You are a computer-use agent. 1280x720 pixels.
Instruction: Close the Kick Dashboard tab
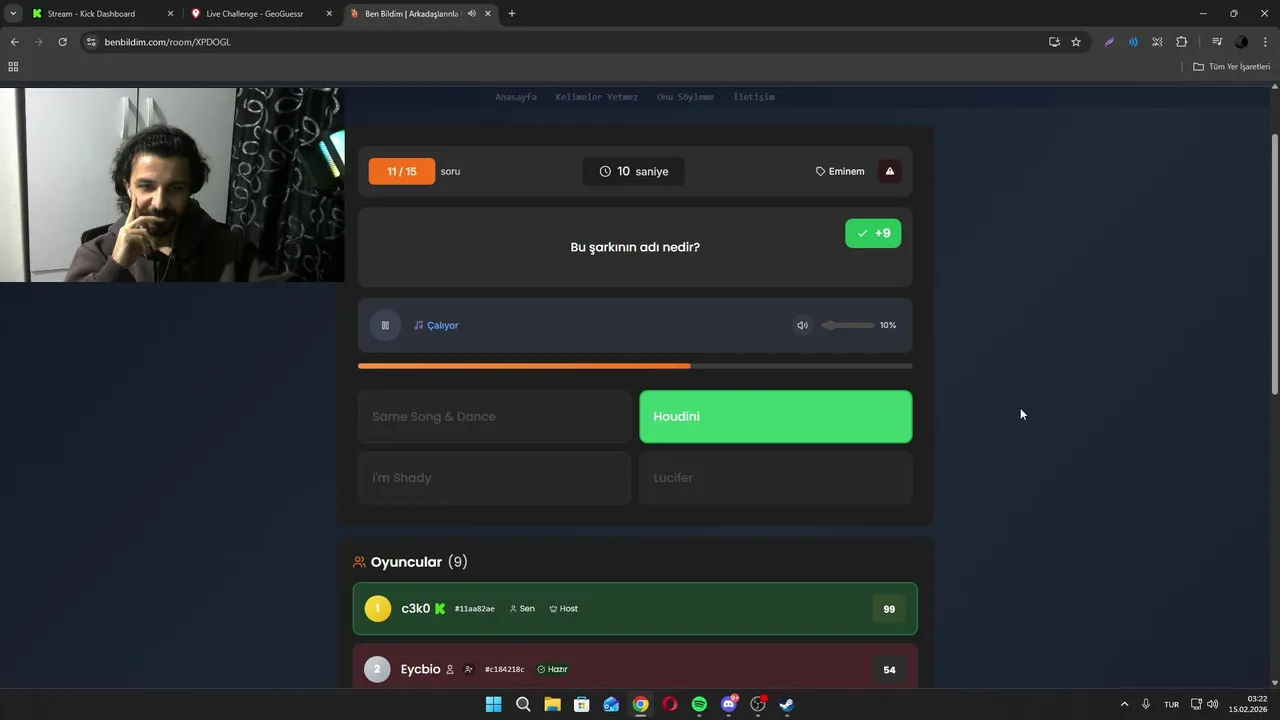[x=170, y=14]
